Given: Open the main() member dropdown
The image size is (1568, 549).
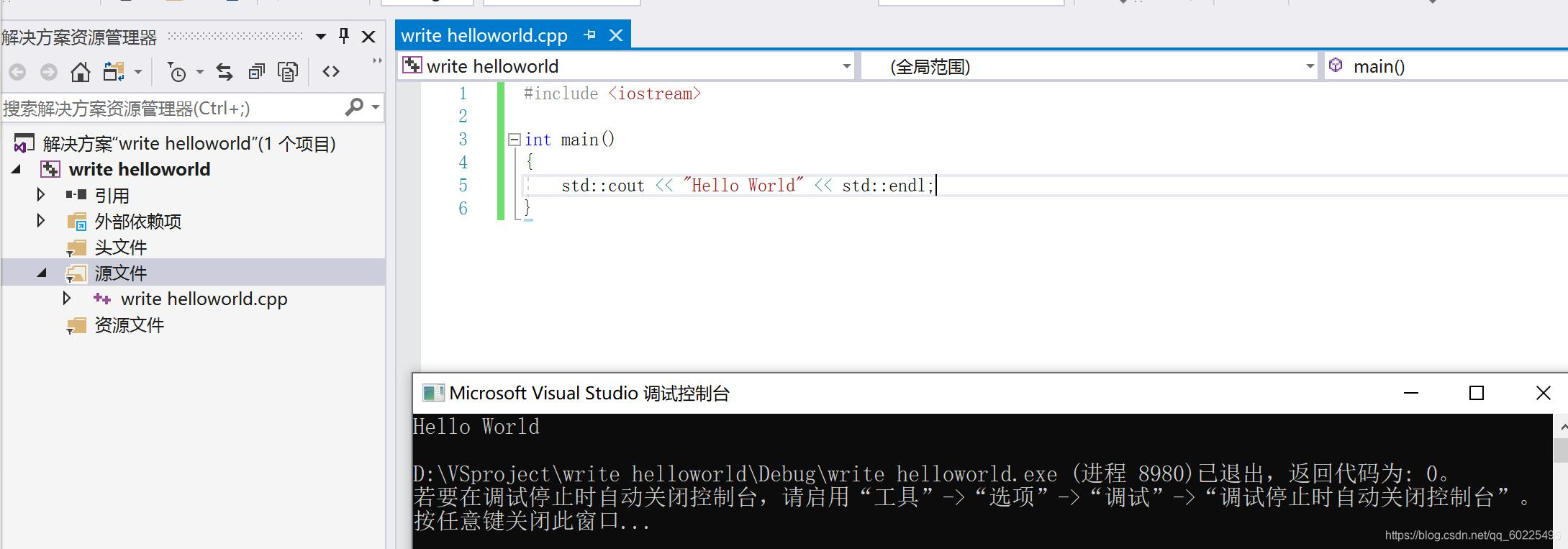Looking at the screenshot, I should tap(1446, 66).
